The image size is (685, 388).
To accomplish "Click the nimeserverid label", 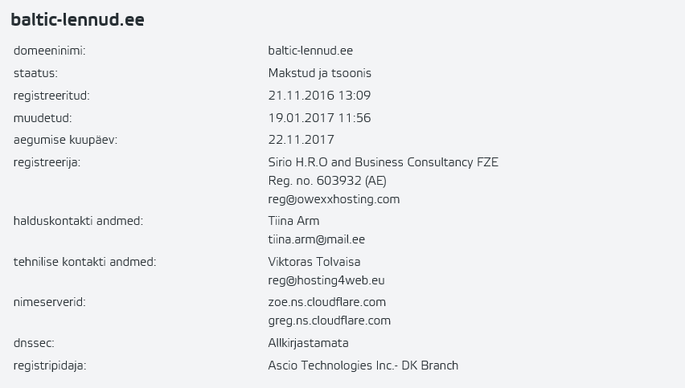I will point(49,302).
